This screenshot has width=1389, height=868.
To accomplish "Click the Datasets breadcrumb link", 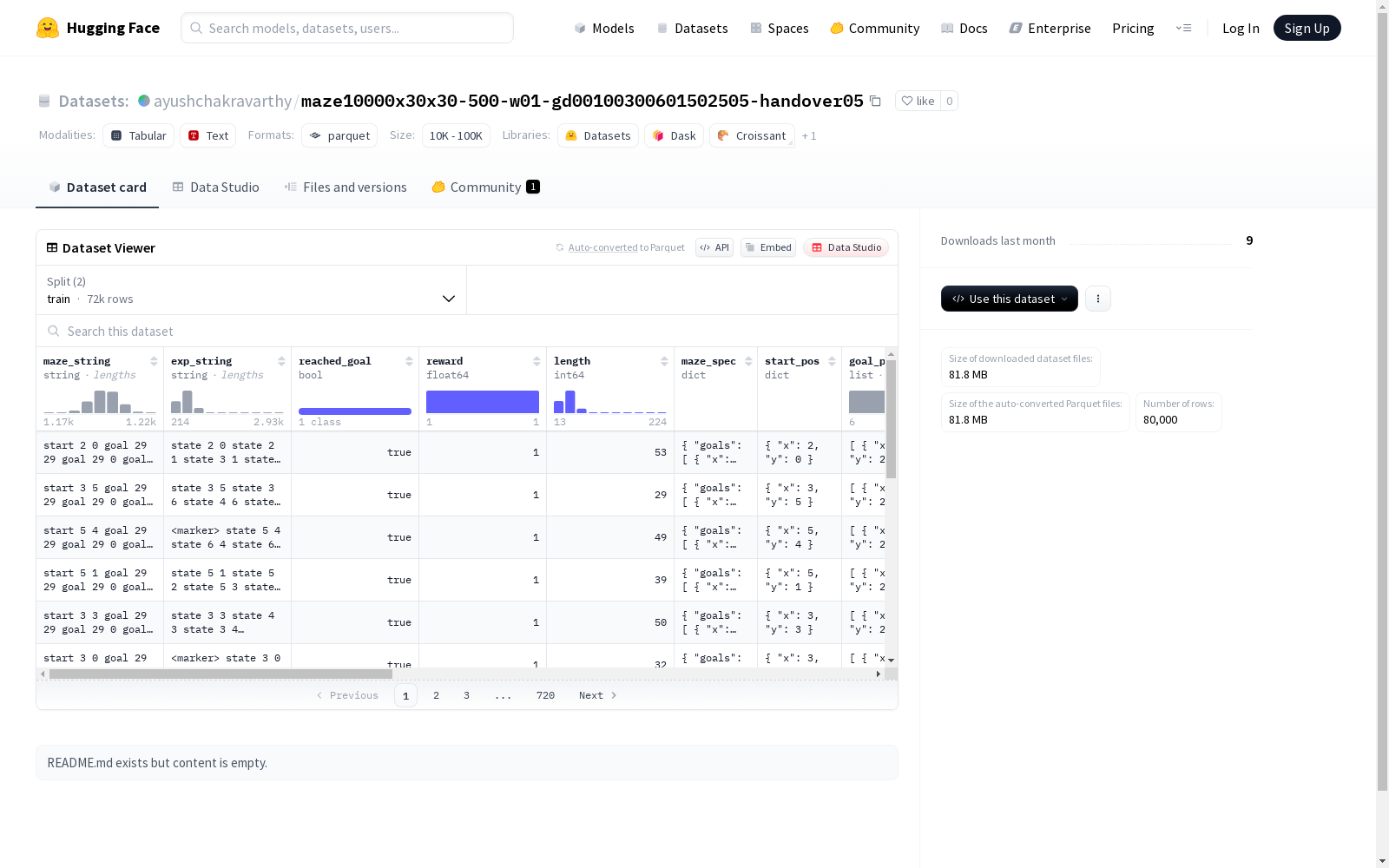I will click(x=94, y=102).
